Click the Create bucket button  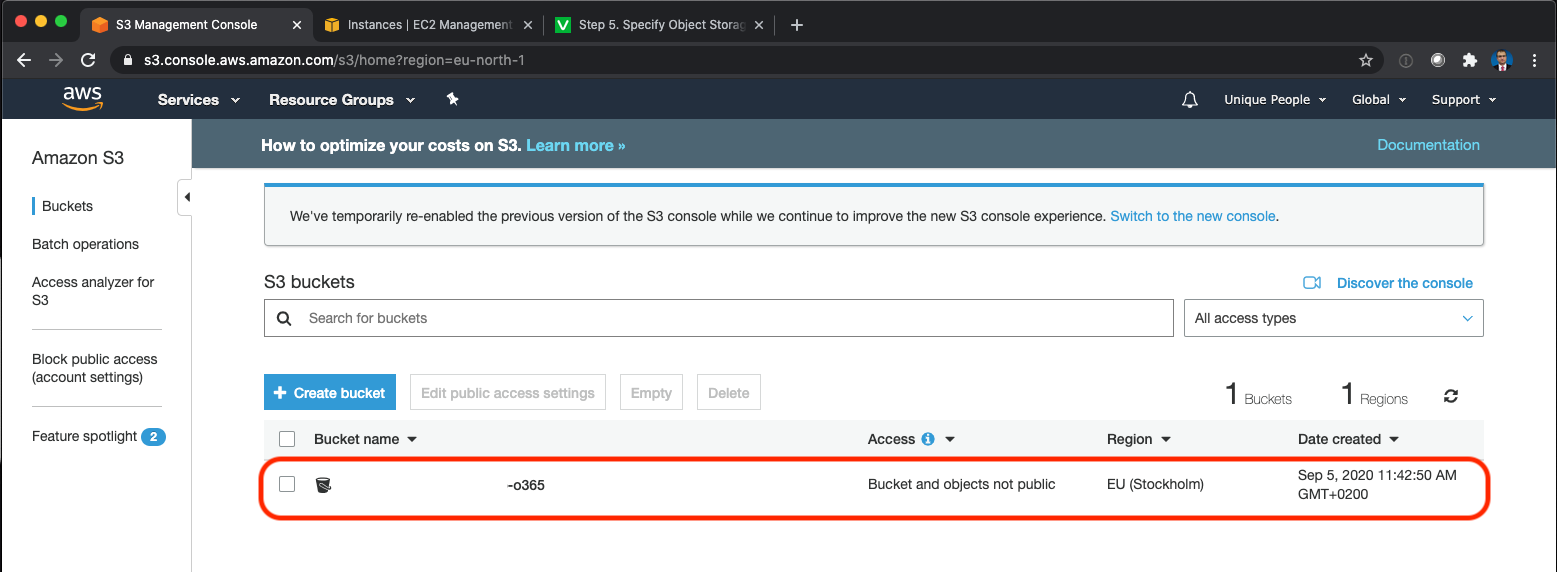(x=330, y=393)
